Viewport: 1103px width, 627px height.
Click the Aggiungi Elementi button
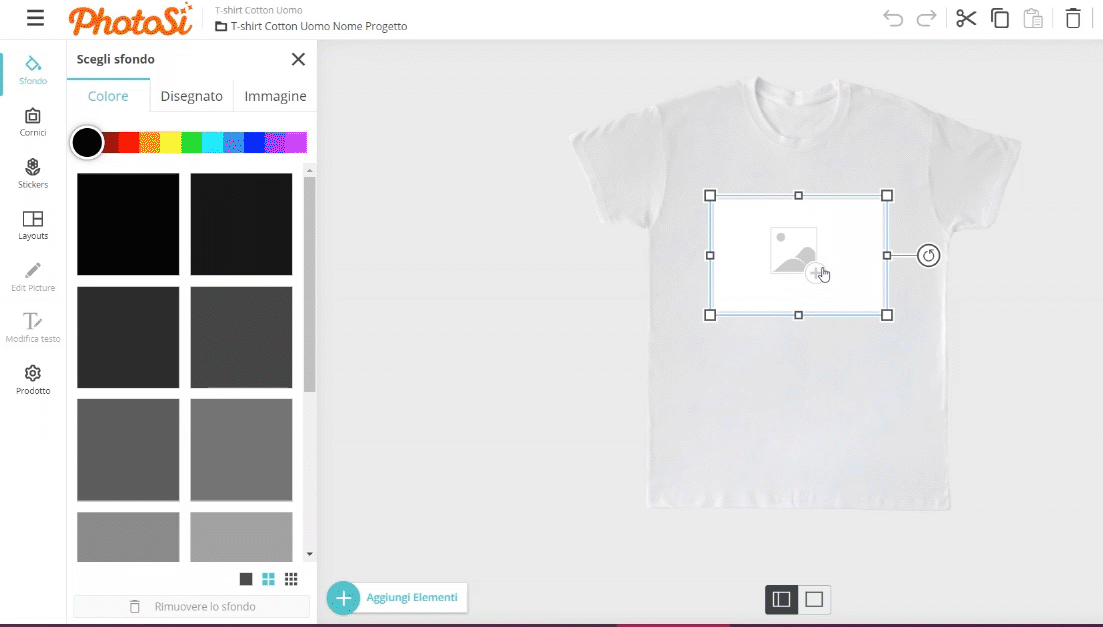(398, 598)
